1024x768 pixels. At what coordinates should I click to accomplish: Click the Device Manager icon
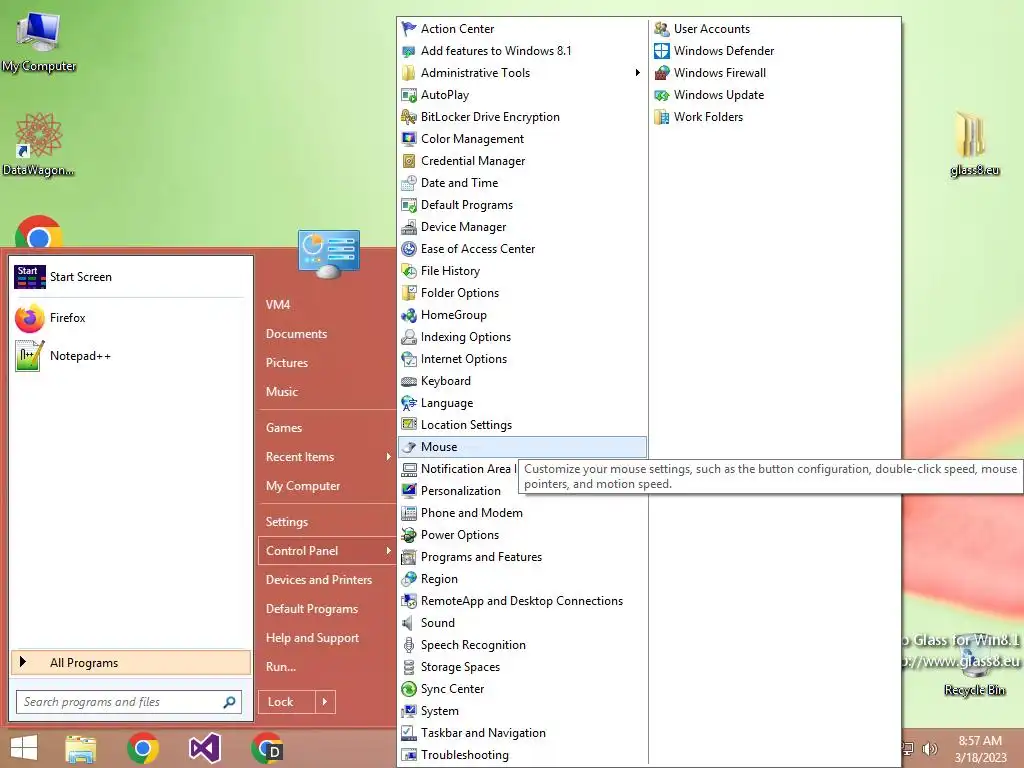click(409, 227)
